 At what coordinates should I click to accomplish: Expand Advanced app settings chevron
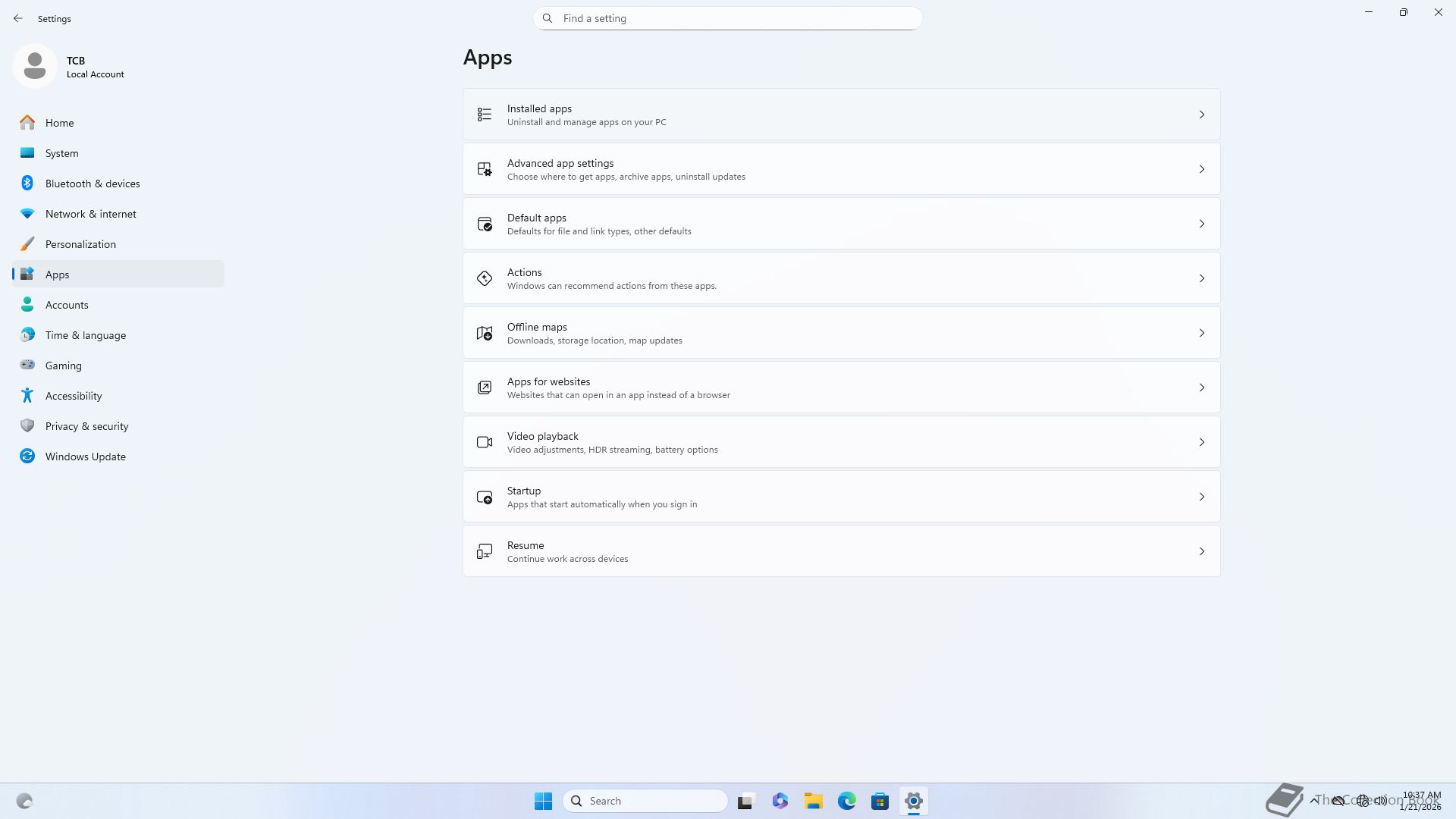1201,169
